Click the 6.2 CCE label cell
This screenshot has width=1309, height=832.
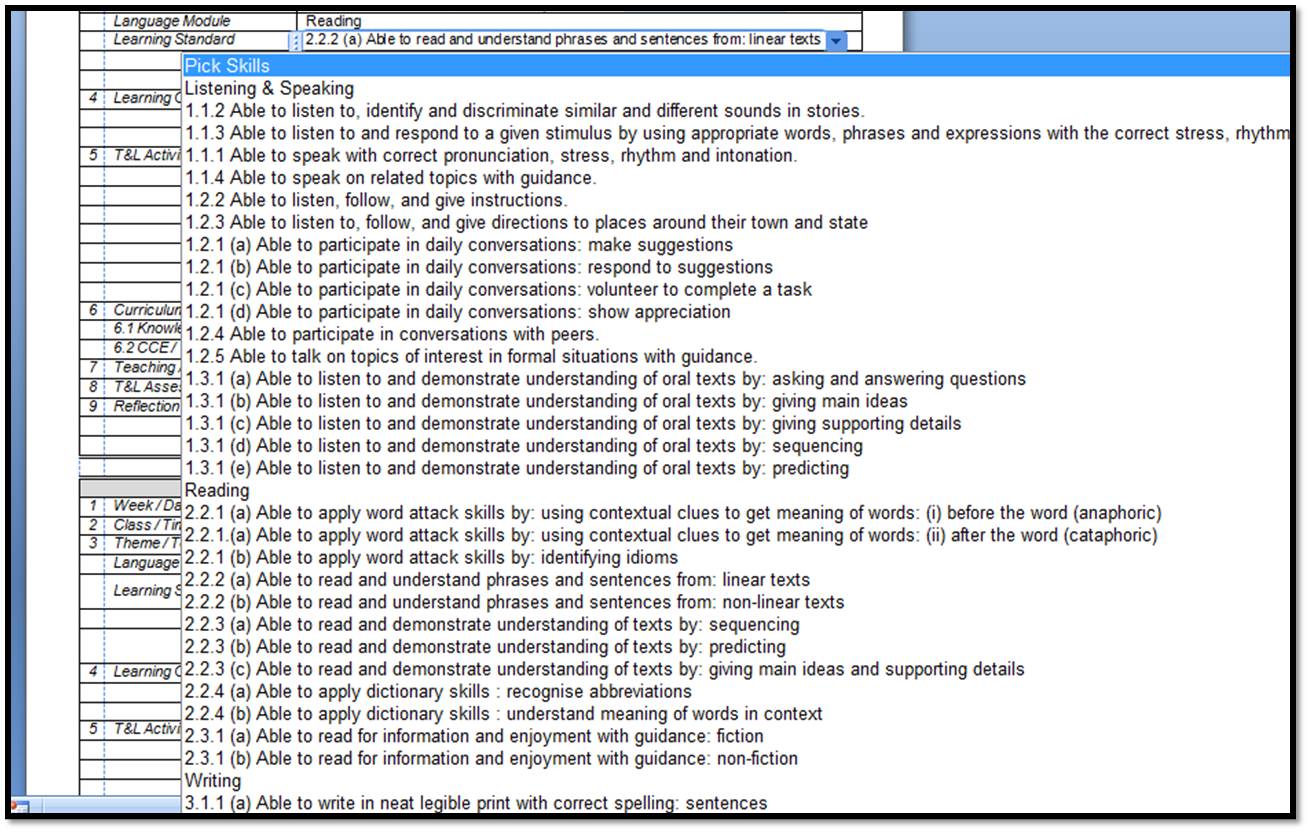click(145, 348)
